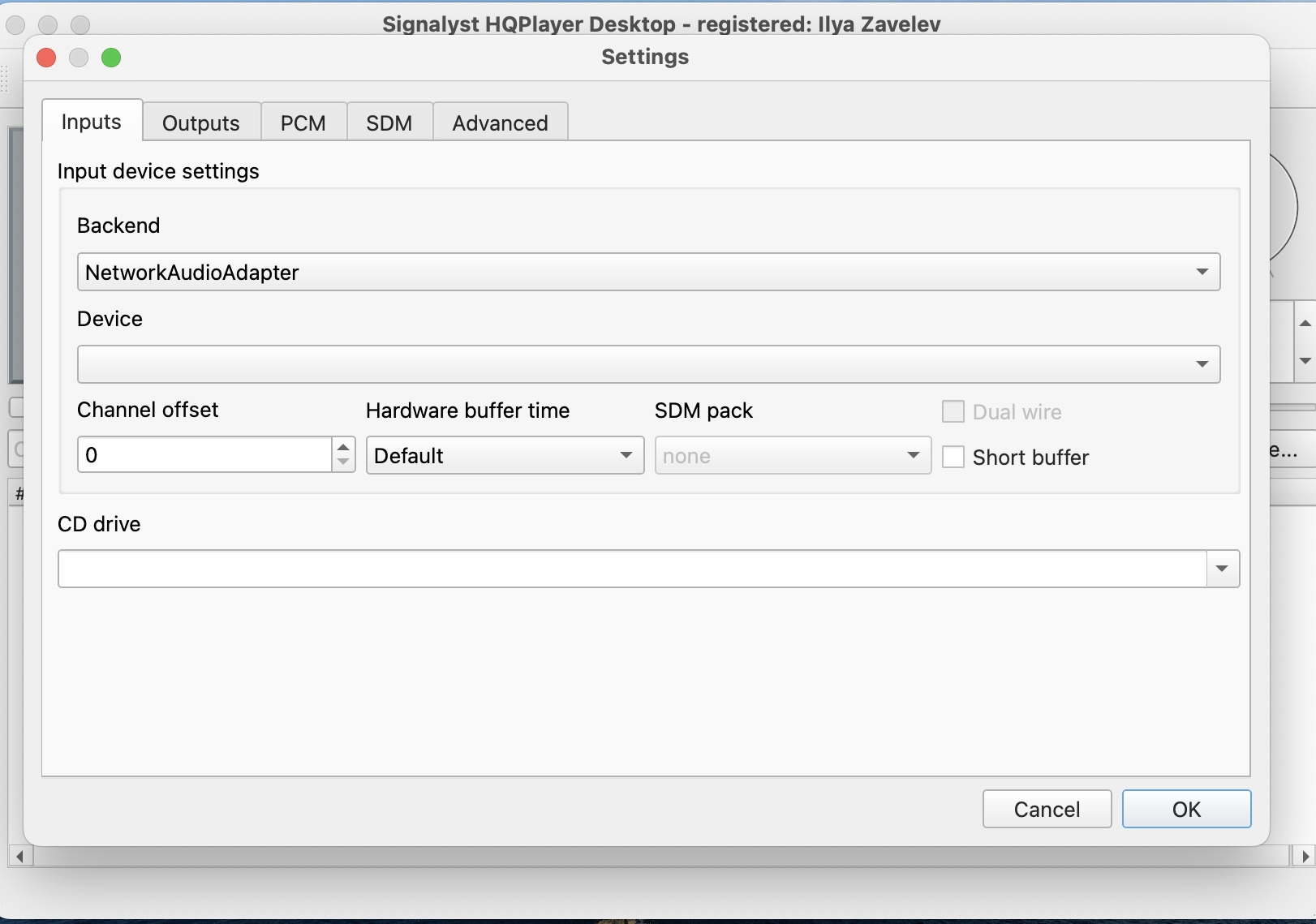Cancel the Settings dialog
This screenshot has width=1316, height=924.
(x=1047, y=809)
